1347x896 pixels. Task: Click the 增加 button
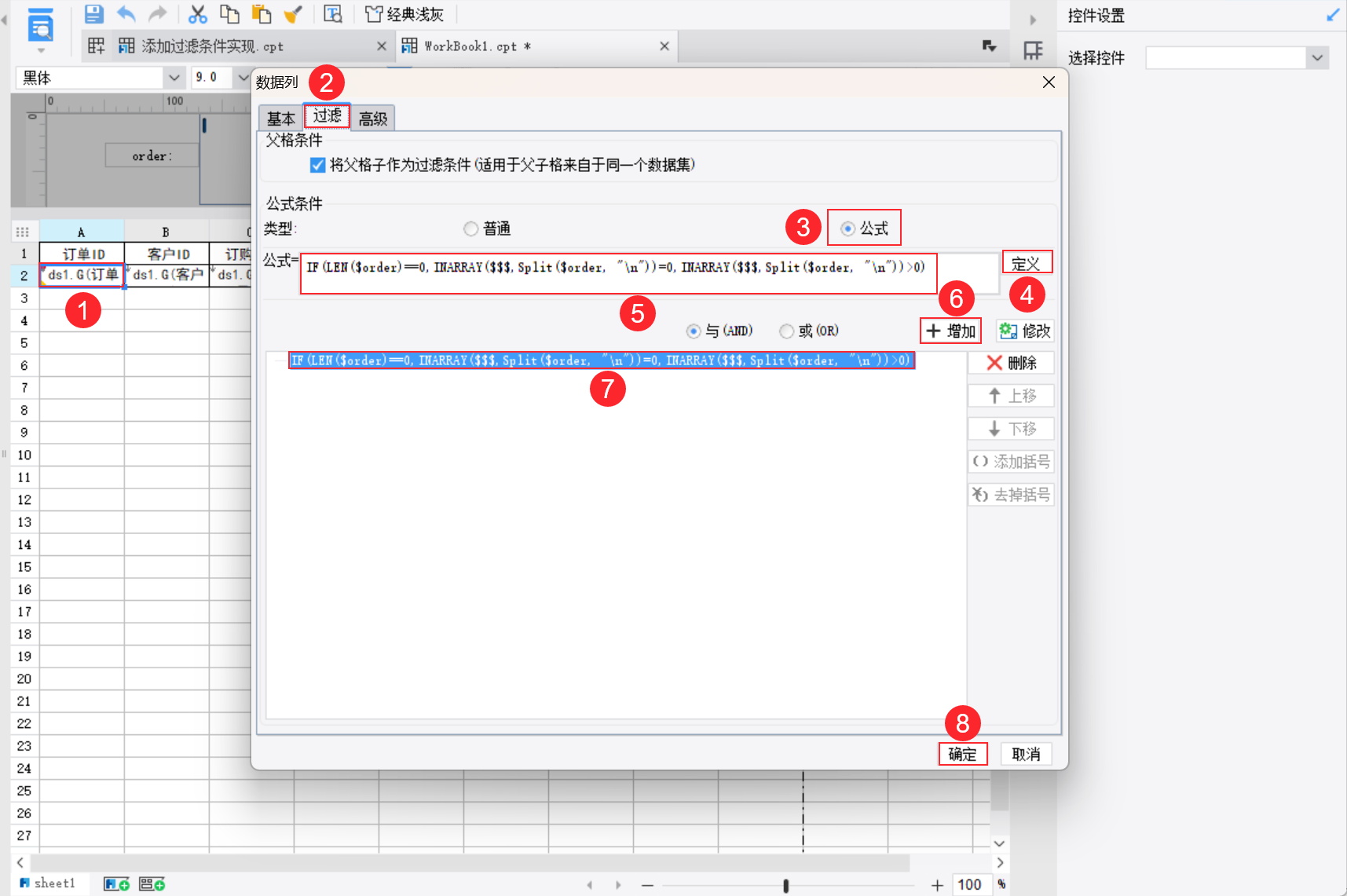950,331
